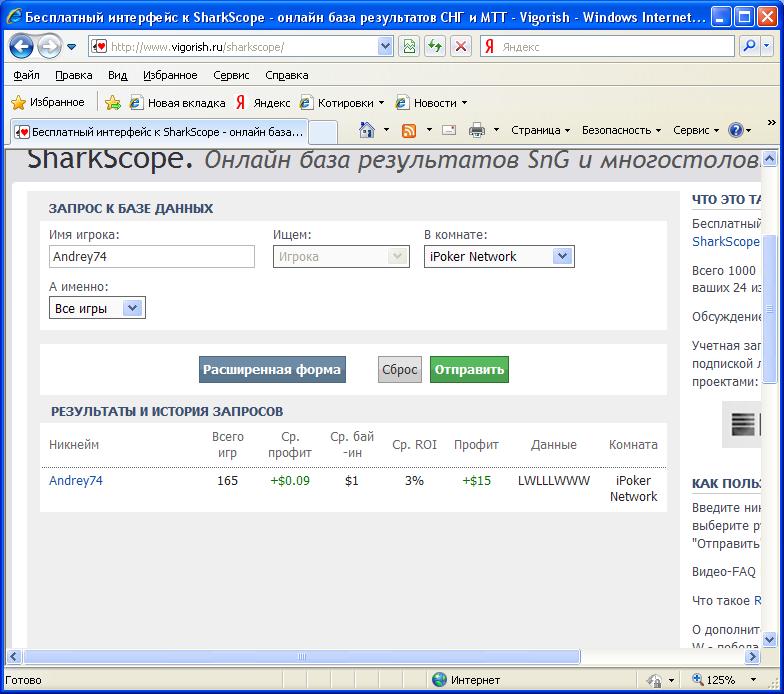
Task: Open the Вид menu
Action: tap(118, 75)
